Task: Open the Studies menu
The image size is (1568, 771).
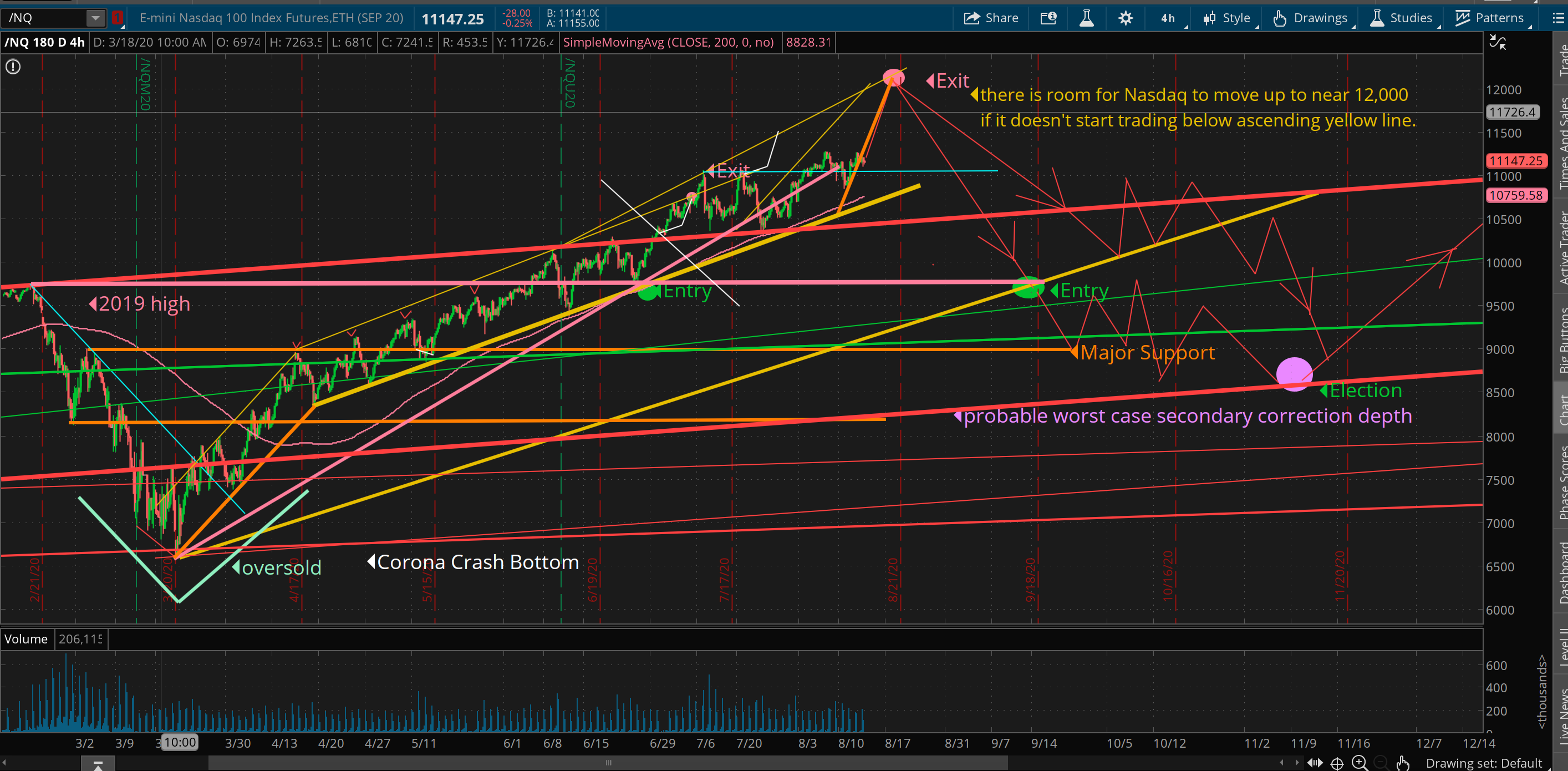Action: (x=1402, y=18)
